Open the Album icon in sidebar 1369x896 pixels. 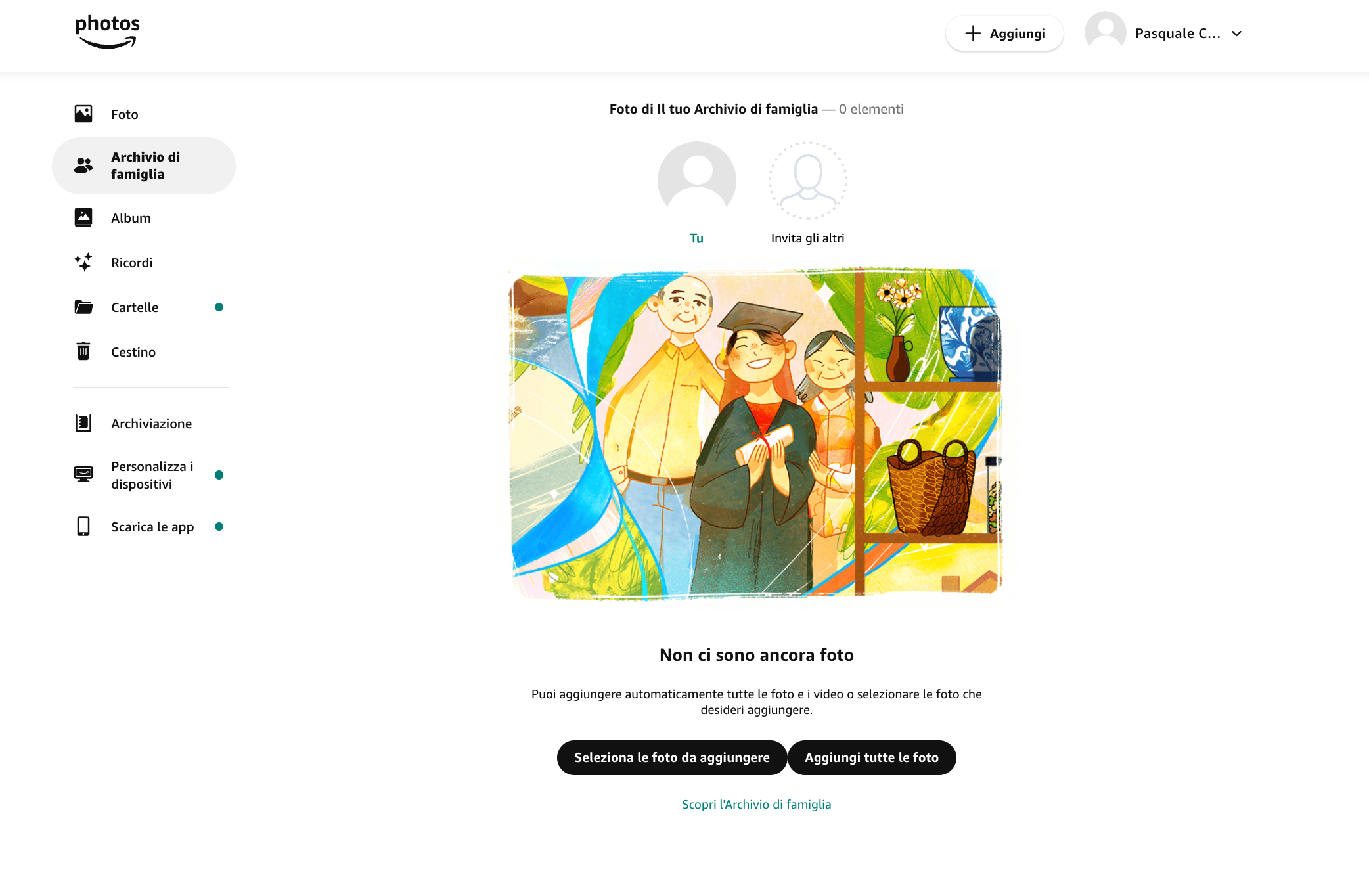pos(83,218)
